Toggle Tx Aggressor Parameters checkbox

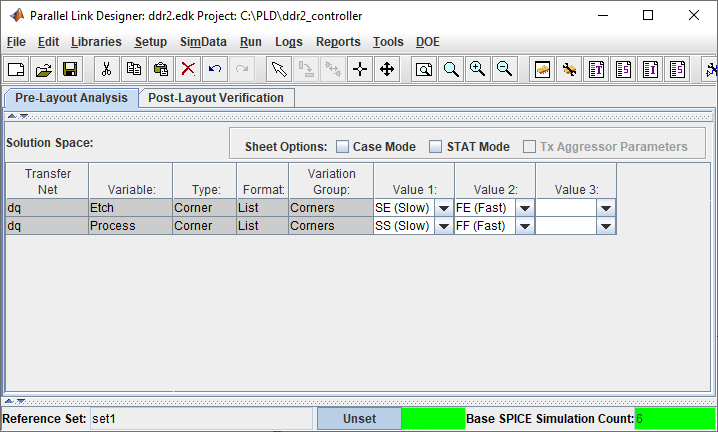click(529, 147)
